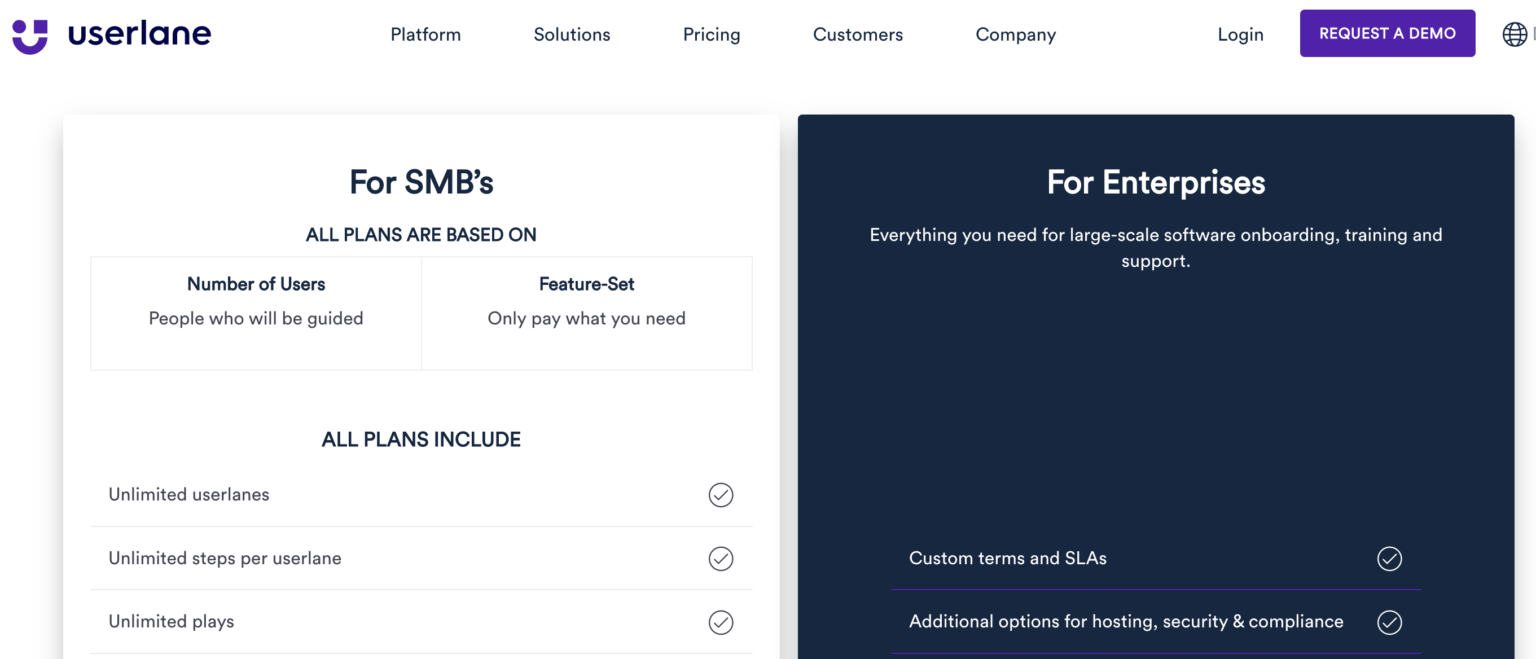Click the For SMB's heading
Viewport: 1536px width, 659px height.
[421, 182]
